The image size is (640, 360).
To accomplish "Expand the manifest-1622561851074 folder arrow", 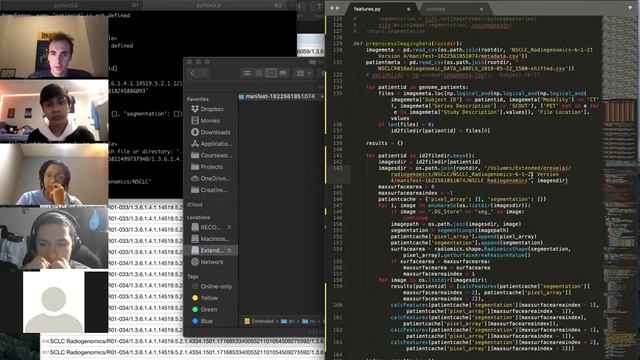I will pos(322,96).
